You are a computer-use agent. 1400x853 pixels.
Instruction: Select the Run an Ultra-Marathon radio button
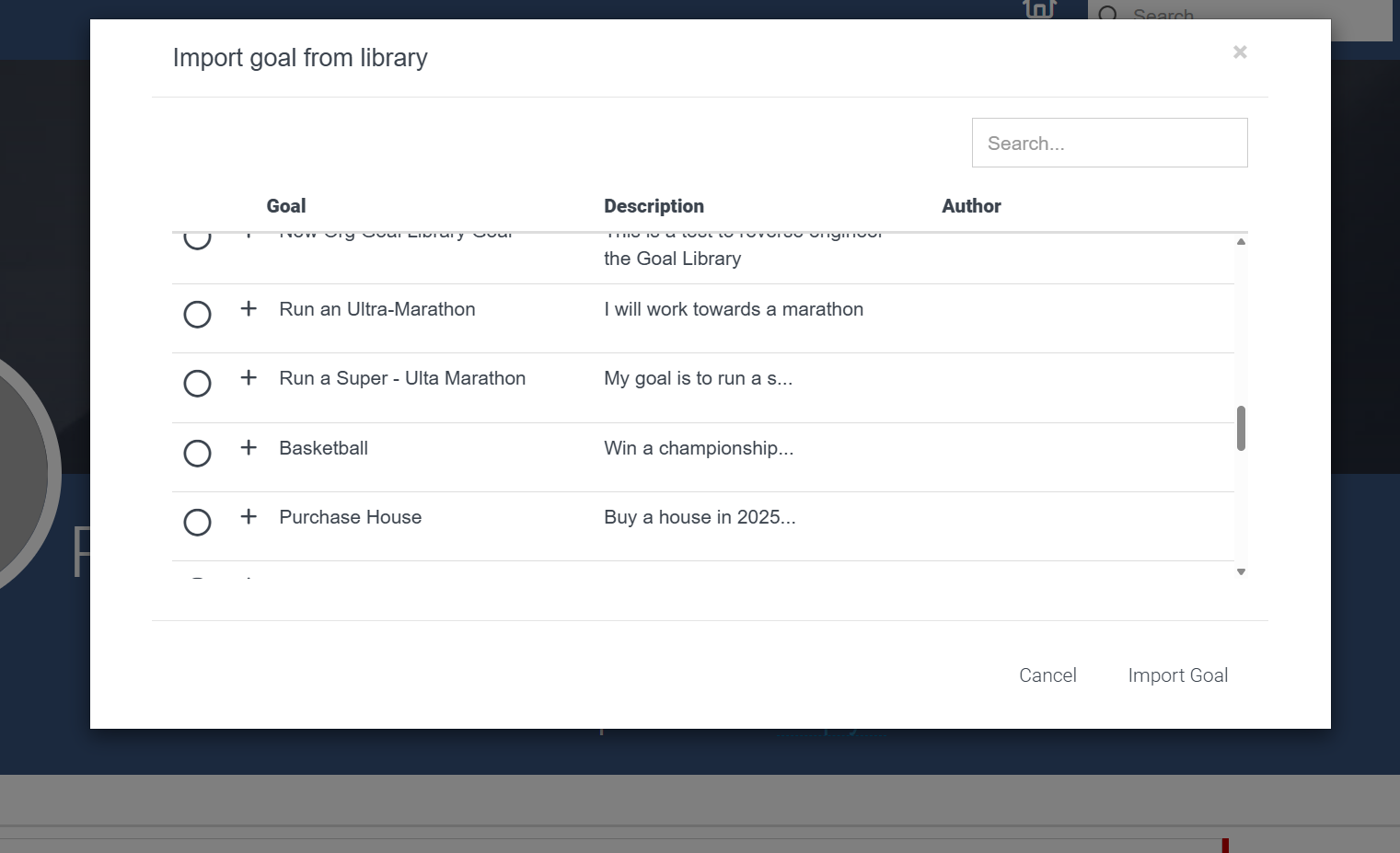pos(197,315)
